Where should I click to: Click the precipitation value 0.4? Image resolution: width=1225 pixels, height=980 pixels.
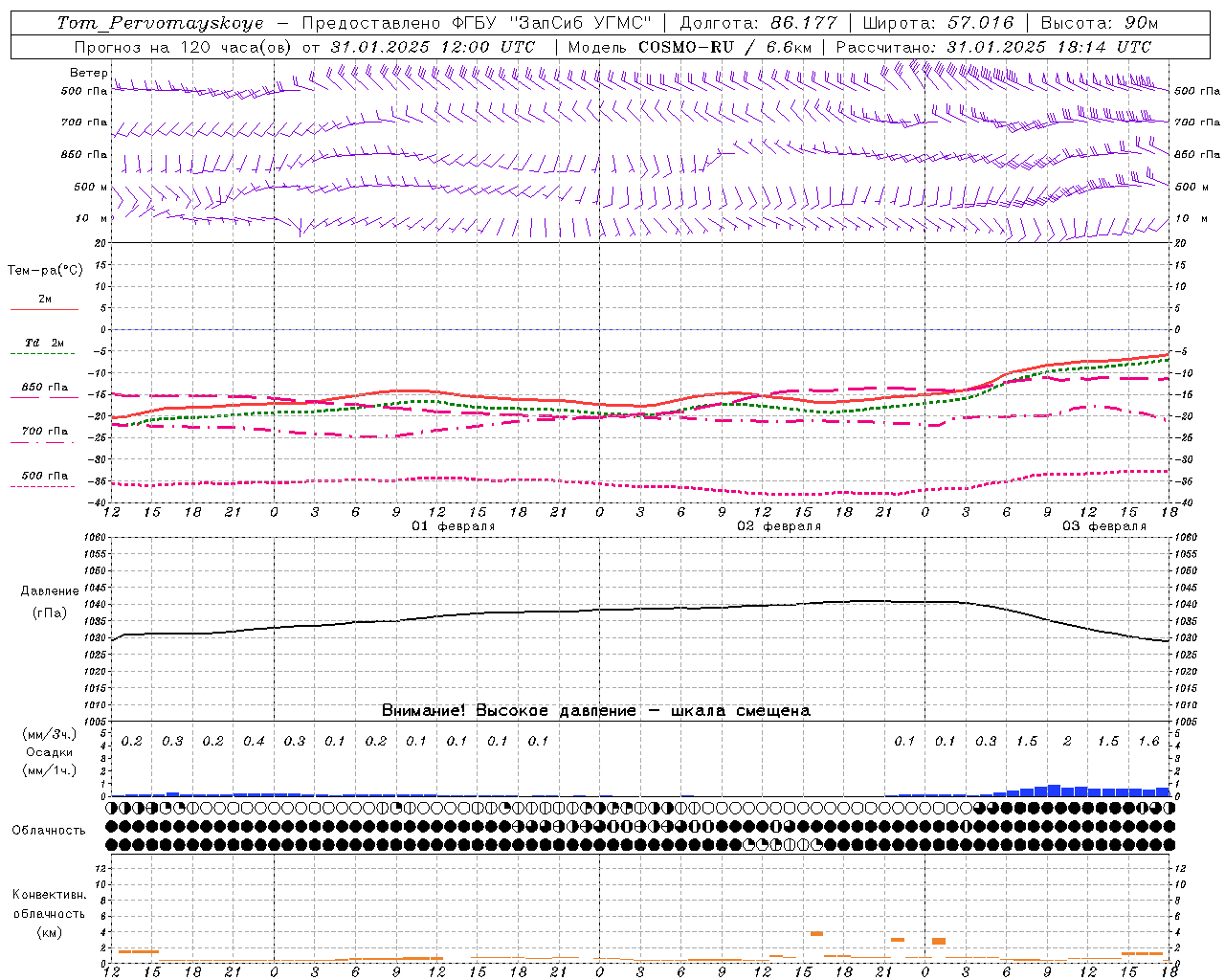254,741
